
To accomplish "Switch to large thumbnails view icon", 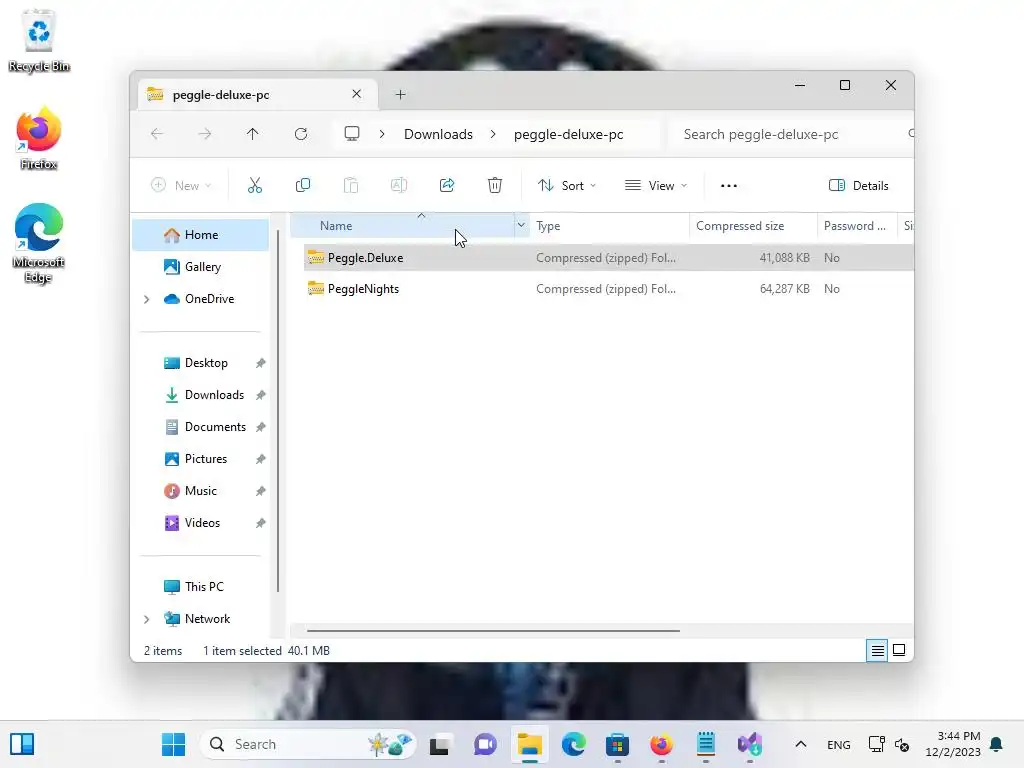I will (899, 650).
